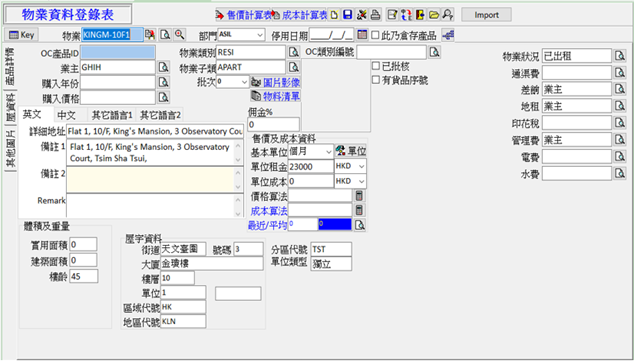The height and width of the screenshot is (361, 634).
Task: Click calculator icon beside 價格算法
Action: (359, 196)
